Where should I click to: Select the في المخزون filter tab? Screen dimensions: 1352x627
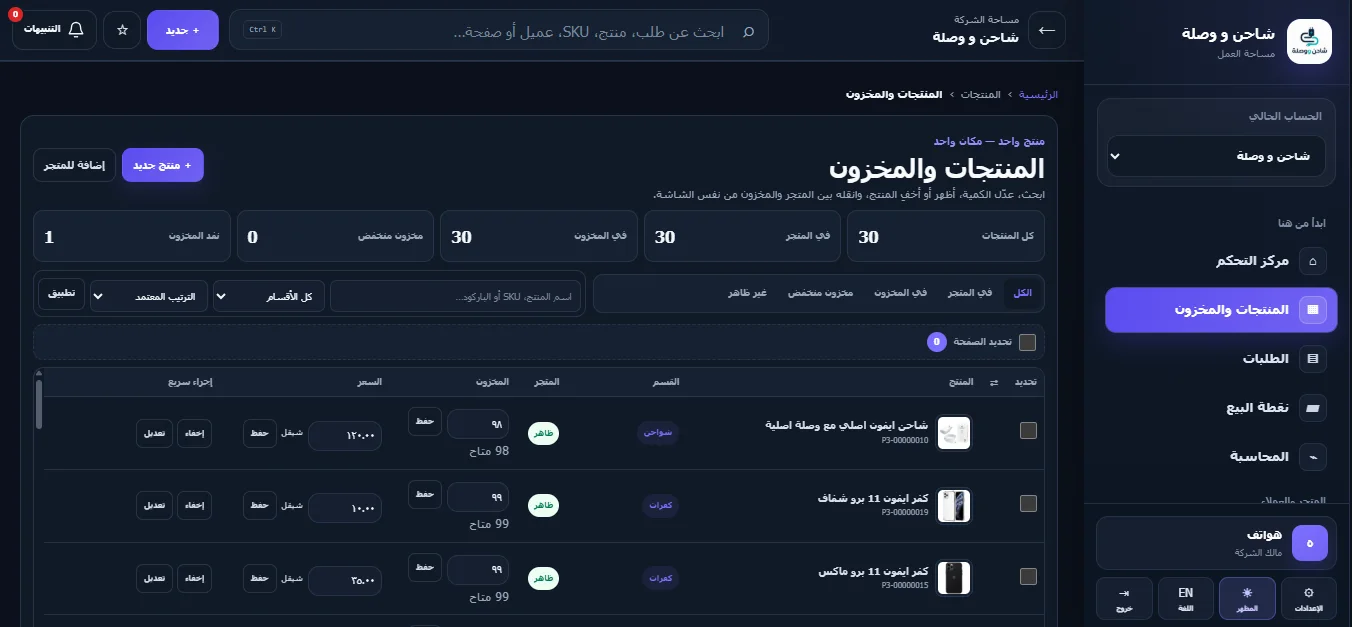(x=900, y=293)
